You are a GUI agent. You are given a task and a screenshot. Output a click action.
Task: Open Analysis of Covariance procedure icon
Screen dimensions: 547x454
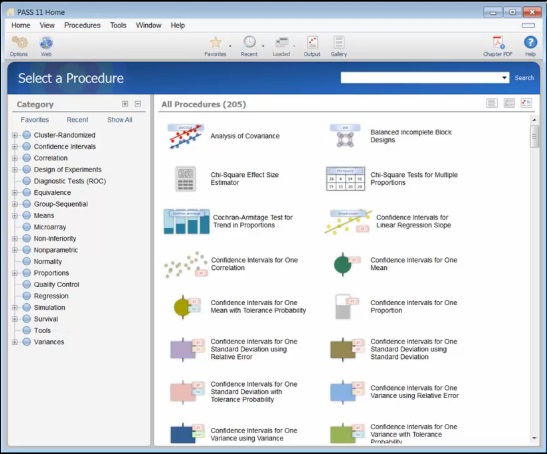click(186, 136)
